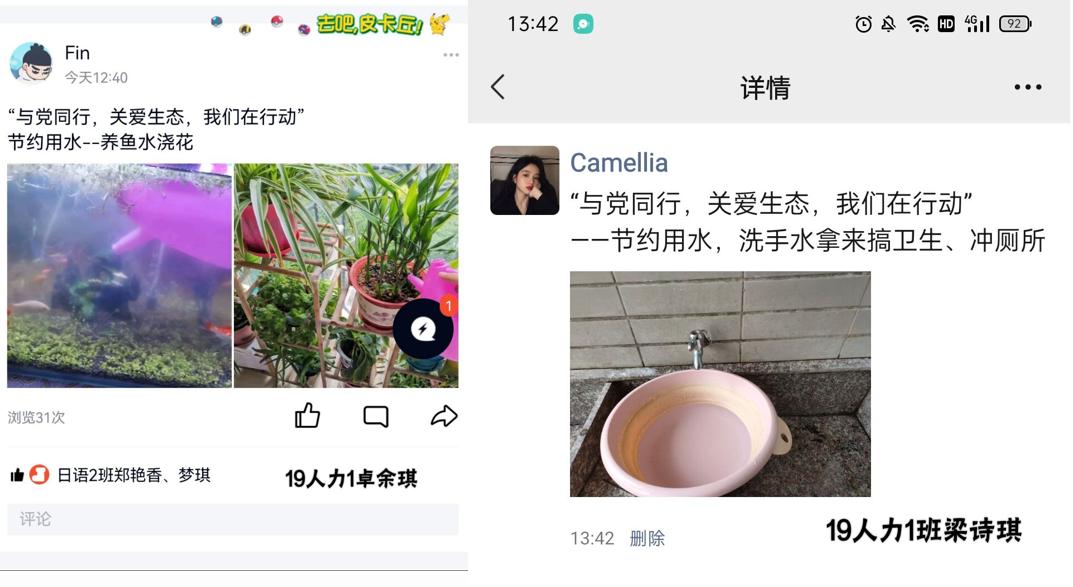
Task: Open the potted plants photo thumbnail
Action: [346, 276]
